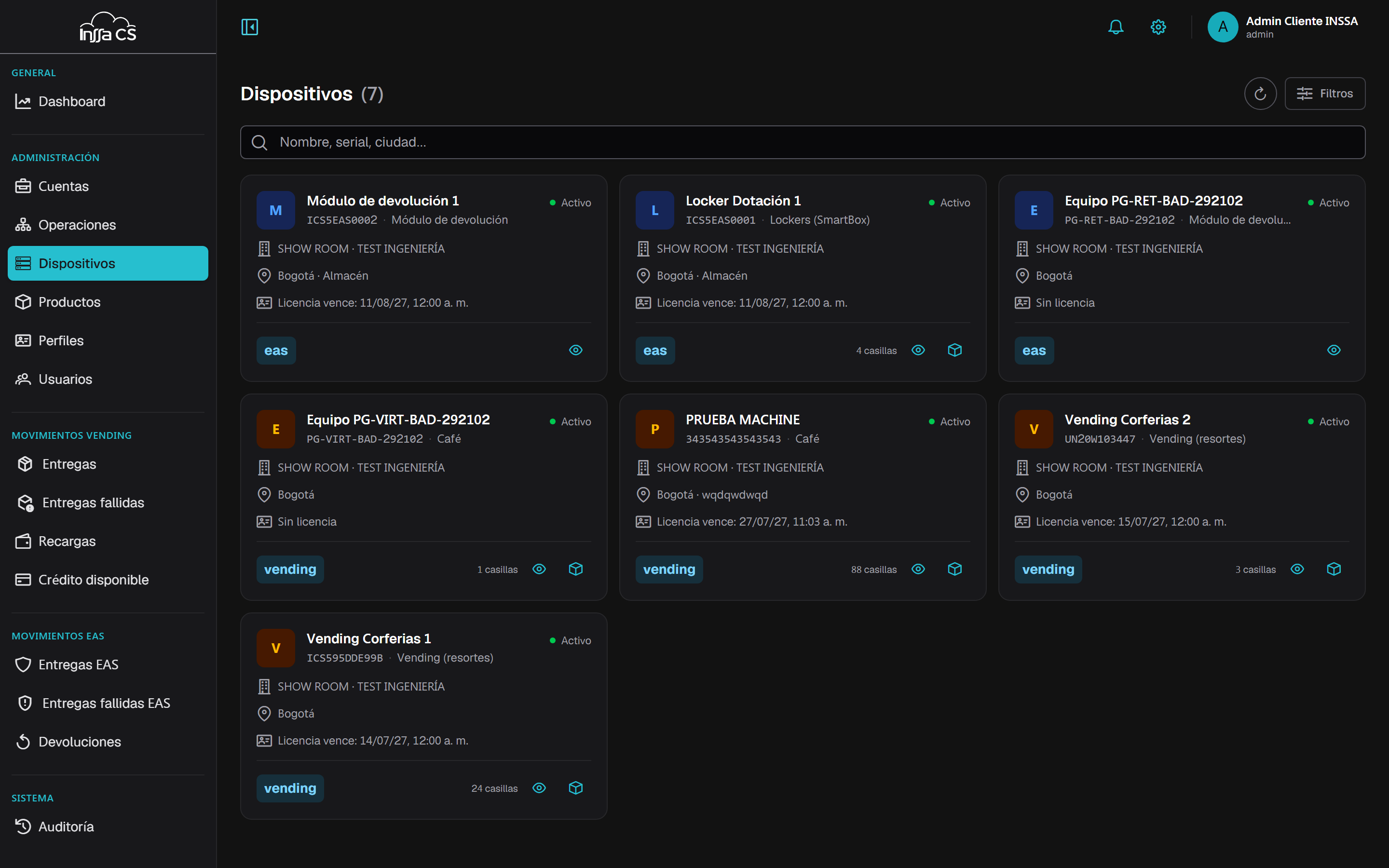Open Vending Corferias 1 title
This screenshot has width=1389, height=868.
click(x=368, y=638)
